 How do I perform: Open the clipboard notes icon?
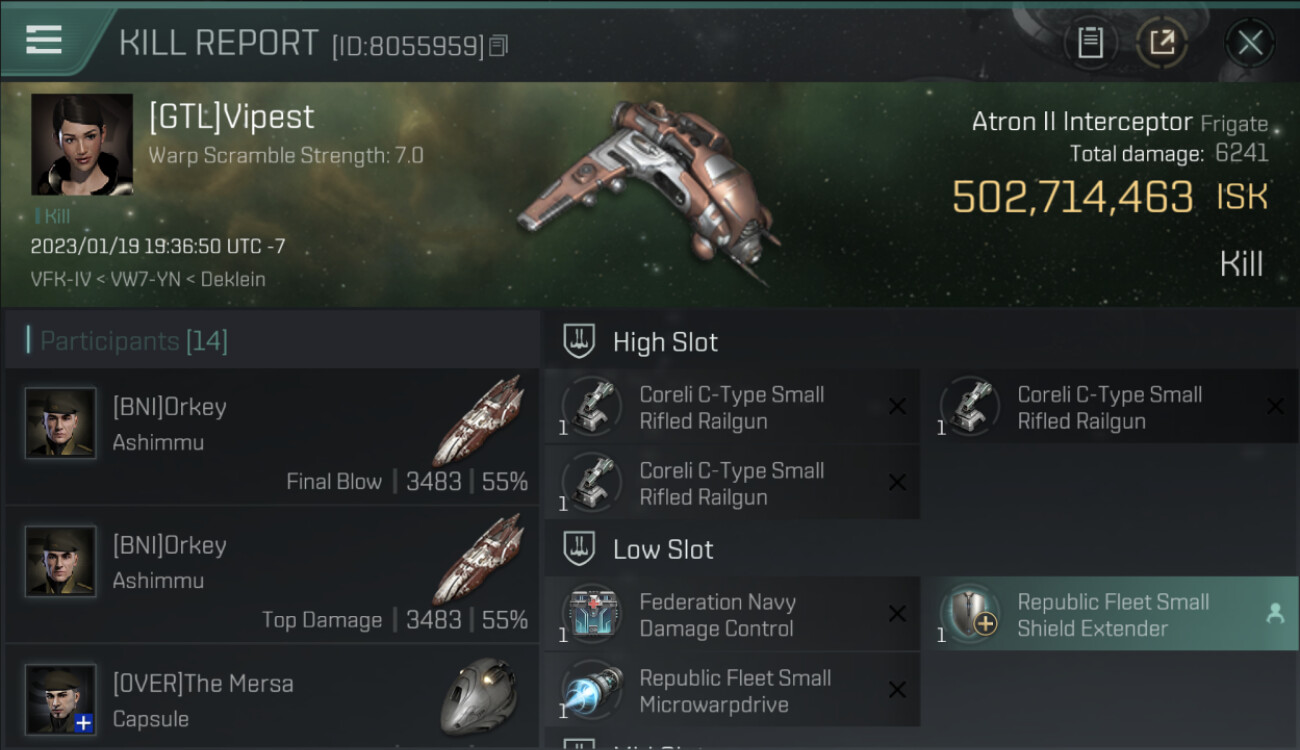(1090, 42)
